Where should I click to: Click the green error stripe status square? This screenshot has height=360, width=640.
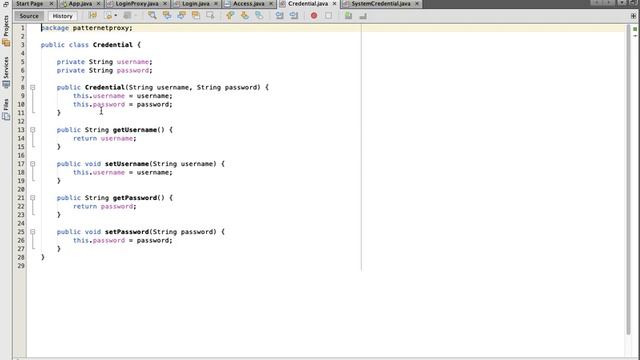(x=635, y=29)
